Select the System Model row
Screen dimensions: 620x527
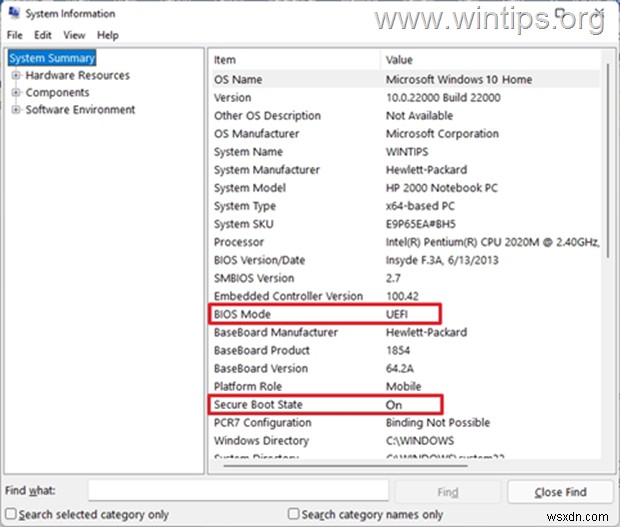tap(405, 188)
